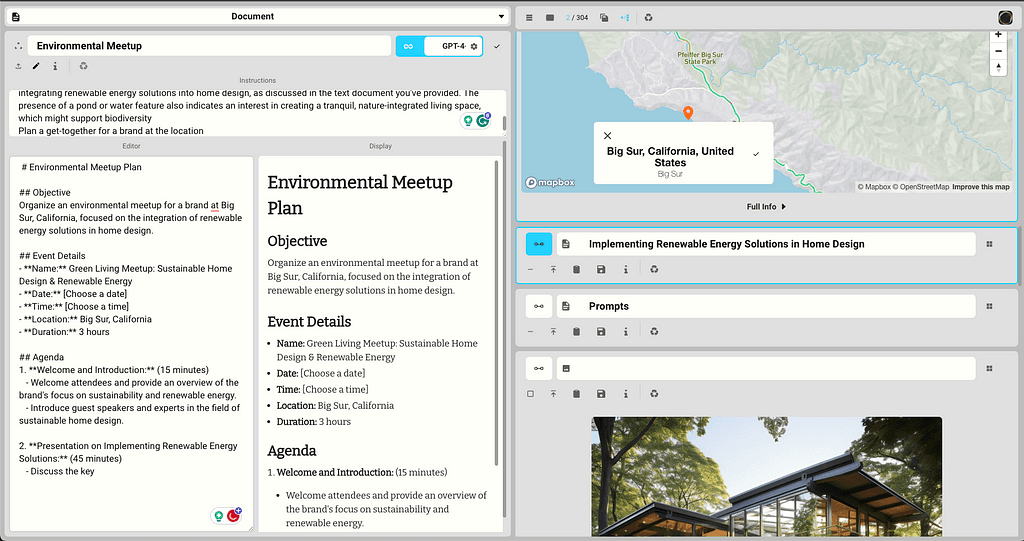
Task: Click the three-dots node icon left of the title
Action: click(18, 46)
